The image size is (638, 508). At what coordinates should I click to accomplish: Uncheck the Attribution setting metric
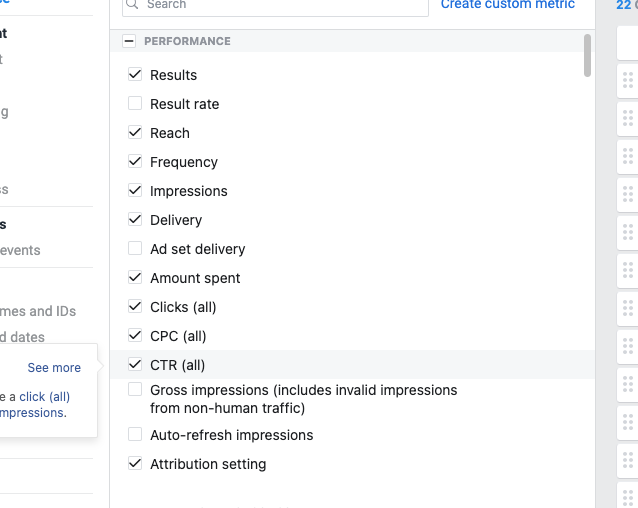click(135, 464)
